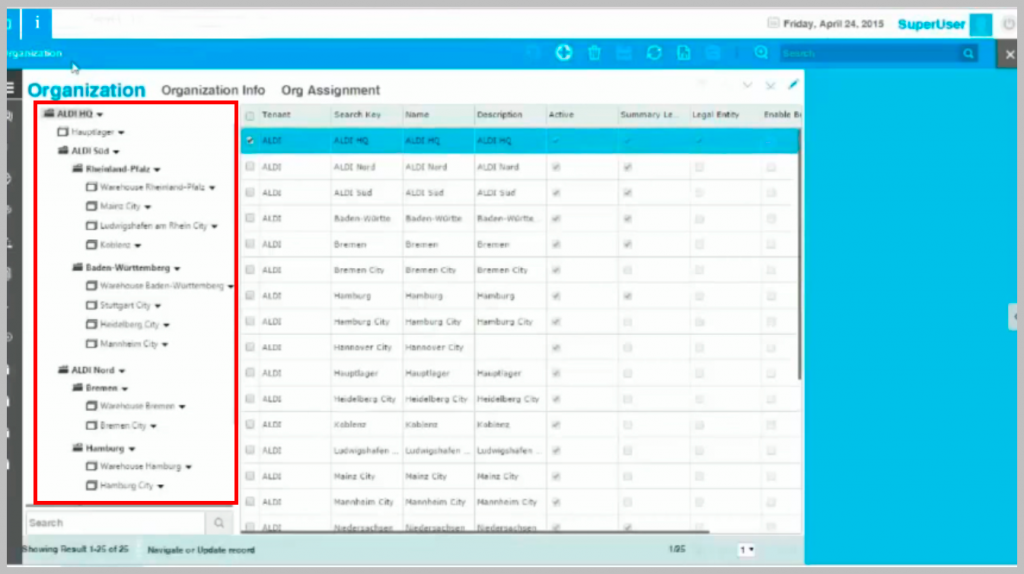Click the magnifier zoom icon left of toolbar search
Viewport: 1024px width, 574px height.
tap(761, 53)
